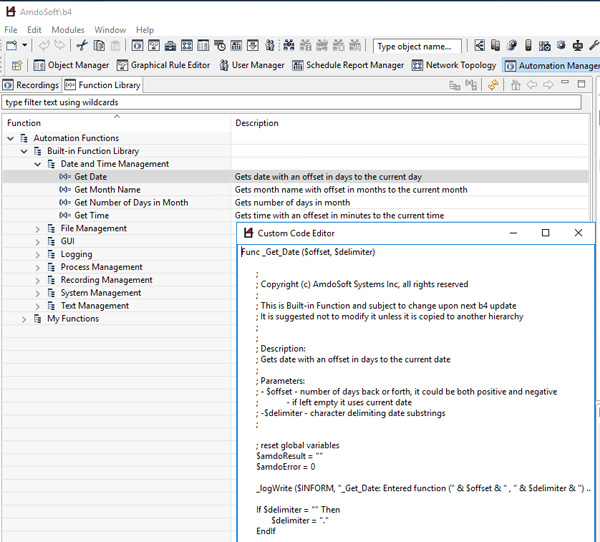This screenshot has height=542, width=600.
Task: Click the Redo arrow in toolbar
Action: 59,46
